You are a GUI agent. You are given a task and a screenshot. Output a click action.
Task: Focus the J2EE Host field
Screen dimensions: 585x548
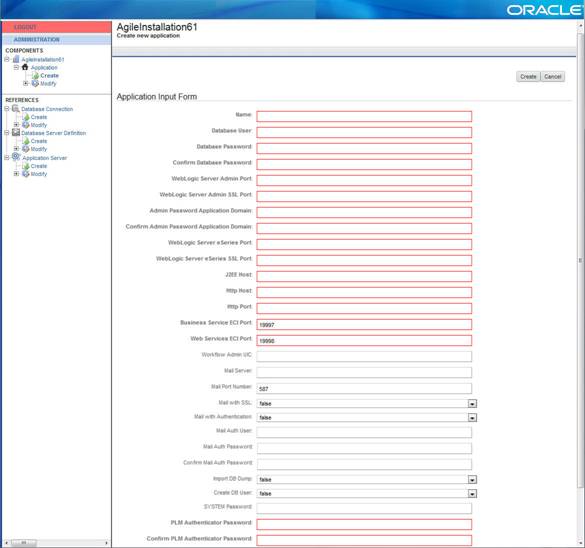point(364,276)
